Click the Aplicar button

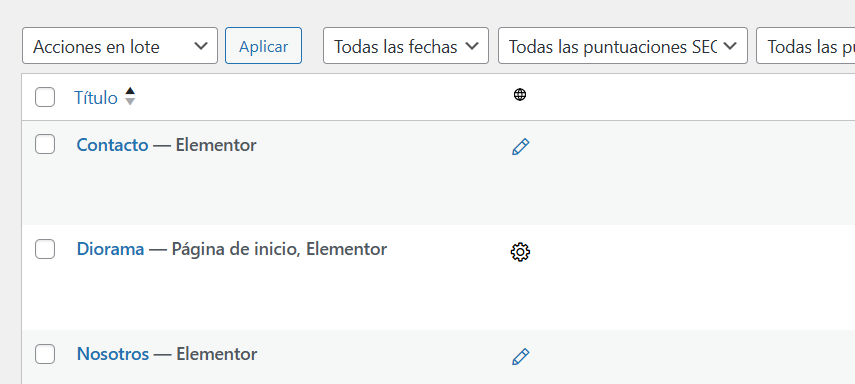point(263,46)
